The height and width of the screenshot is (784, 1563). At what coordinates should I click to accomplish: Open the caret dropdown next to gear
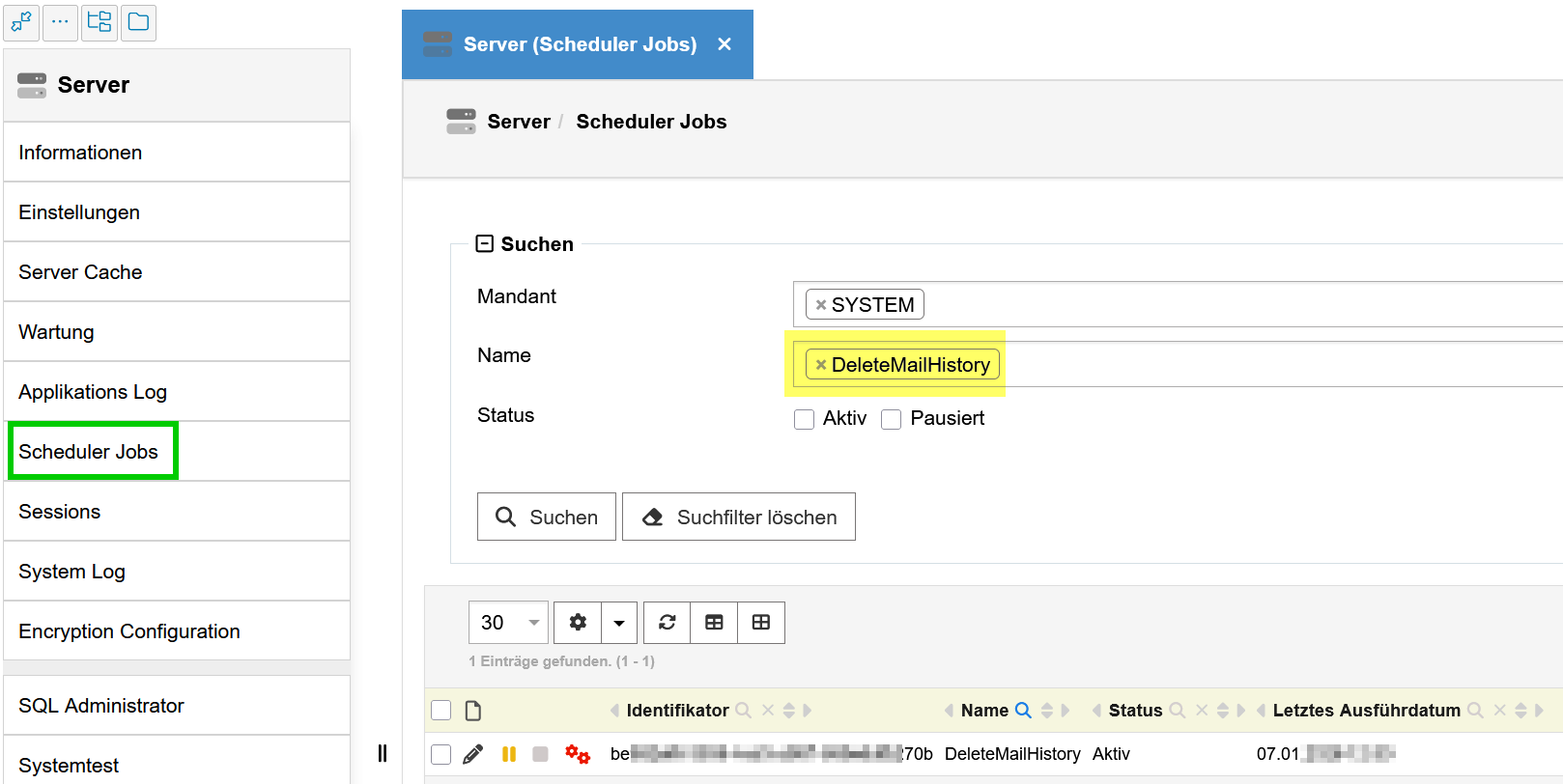click(x=619, y=623)
